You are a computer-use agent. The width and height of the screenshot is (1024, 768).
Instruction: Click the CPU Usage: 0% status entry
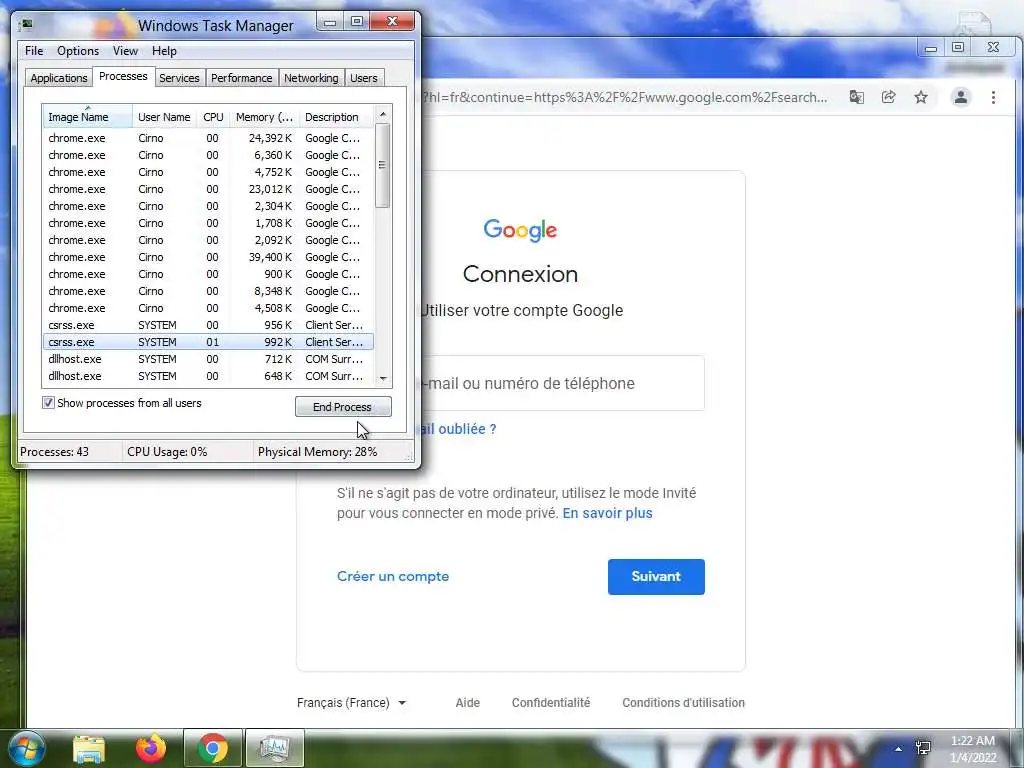(167, 451)
